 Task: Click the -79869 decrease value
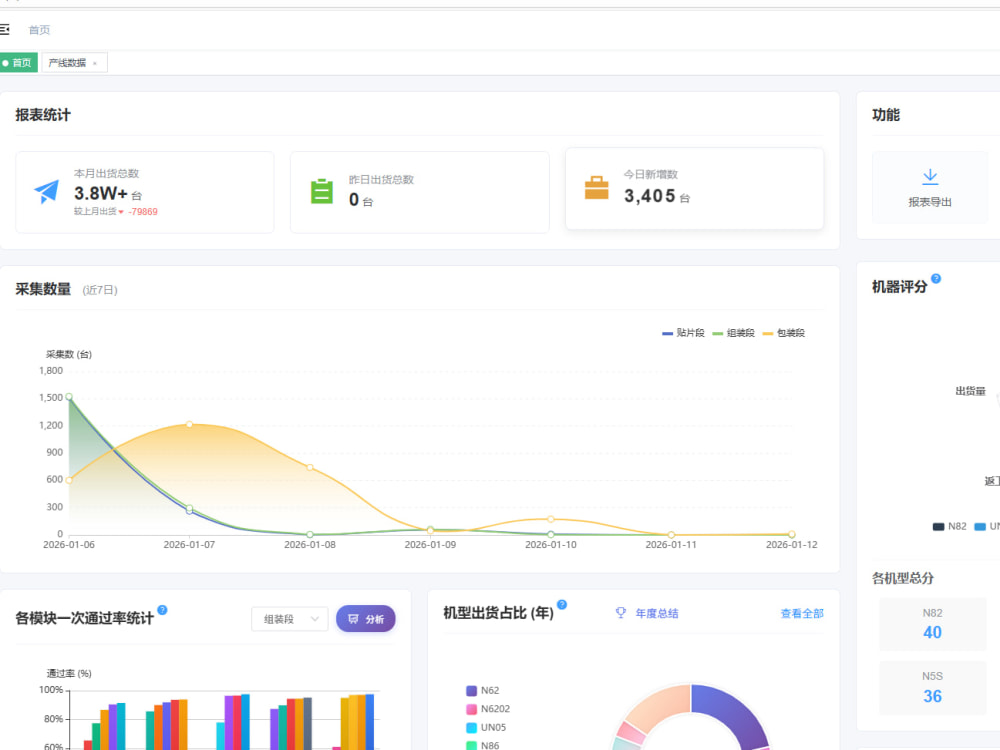[143, 212]
